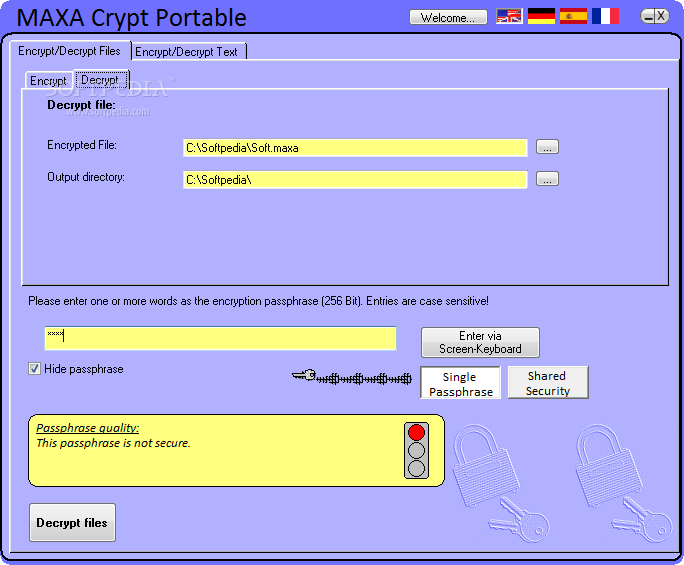Open Enter via Screen-Keyboard
684x565 pixels.
coord(480,342)
